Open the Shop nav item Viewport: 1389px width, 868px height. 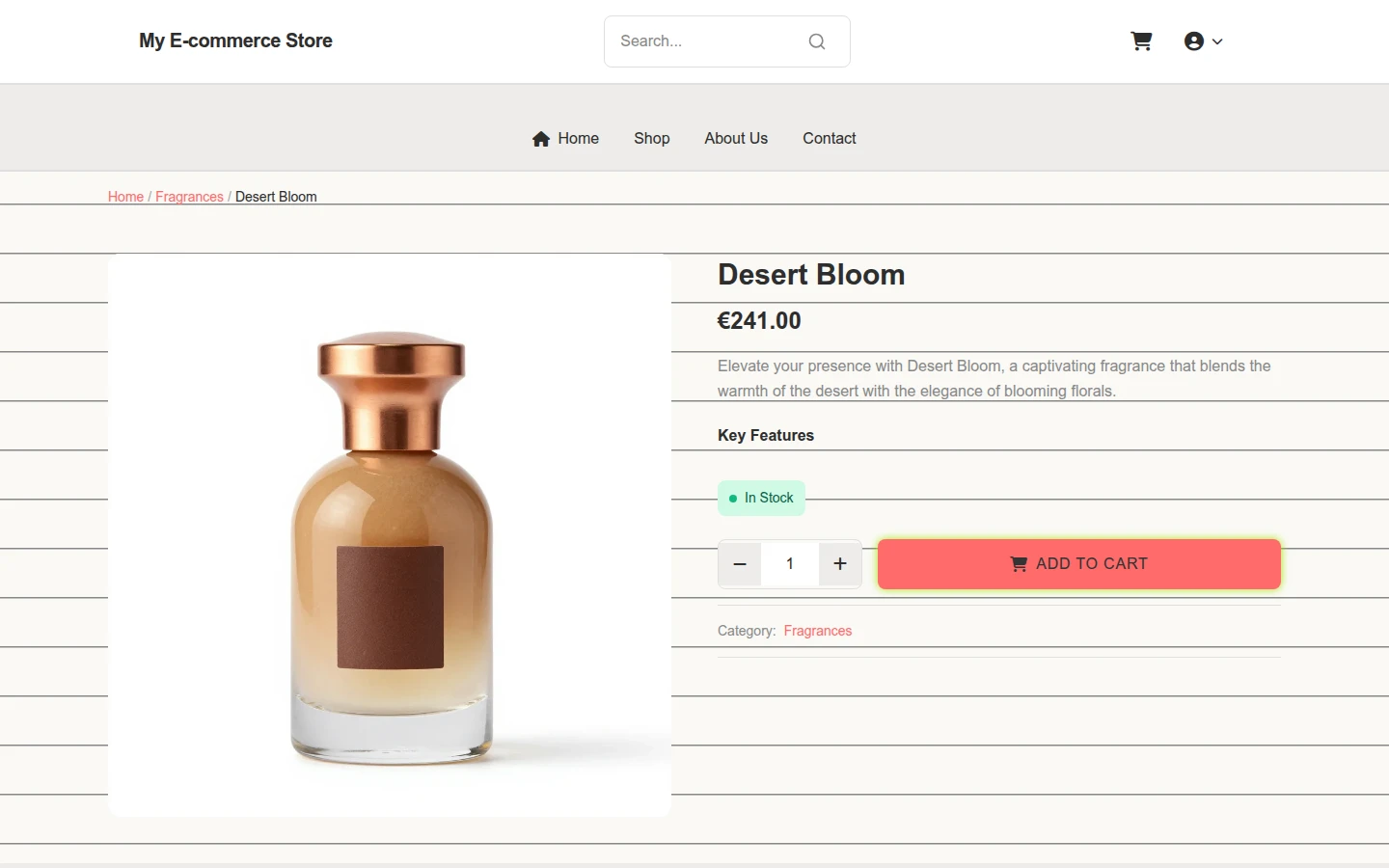(x=652, y=138)
